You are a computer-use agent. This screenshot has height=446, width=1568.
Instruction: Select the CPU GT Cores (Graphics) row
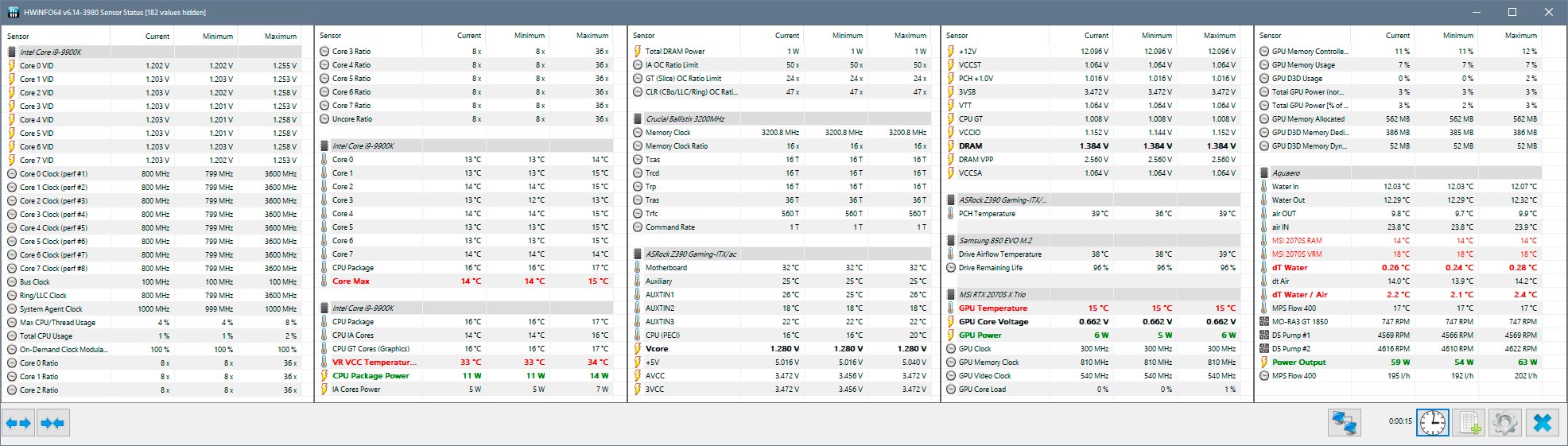tap(466, 348)
